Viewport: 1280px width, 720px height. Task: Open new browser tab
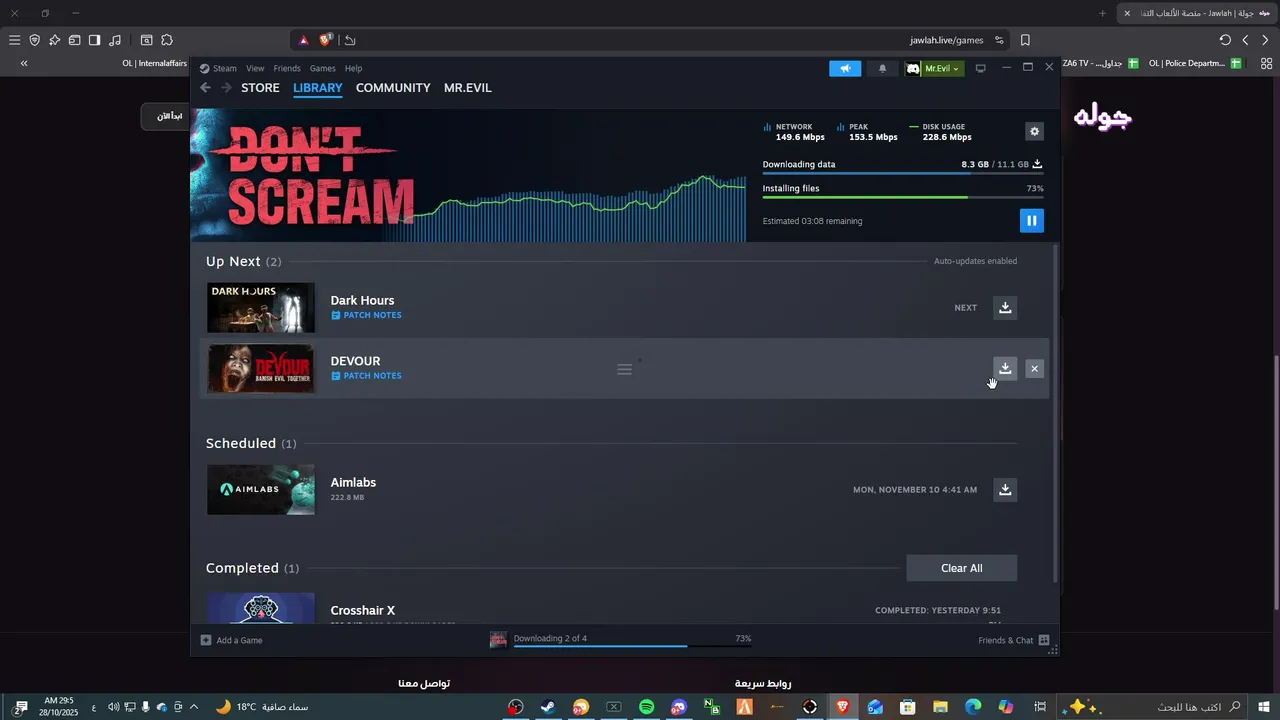1102,13
